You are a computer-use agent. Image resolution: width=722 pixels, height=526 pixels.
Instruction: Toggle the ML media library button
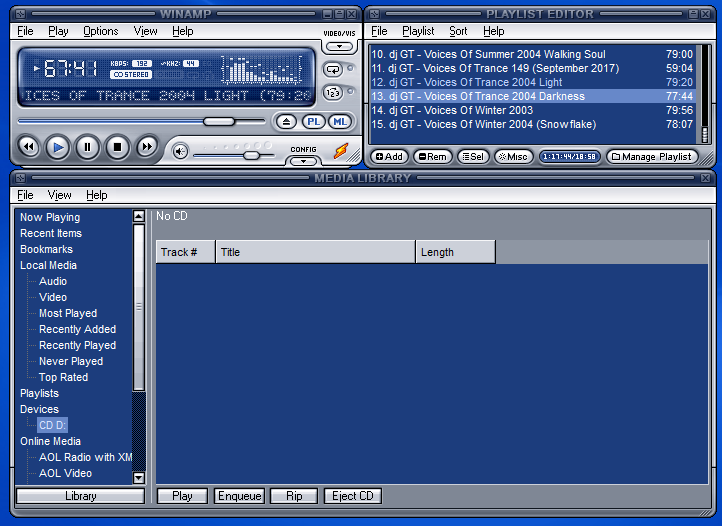(340, 122)
